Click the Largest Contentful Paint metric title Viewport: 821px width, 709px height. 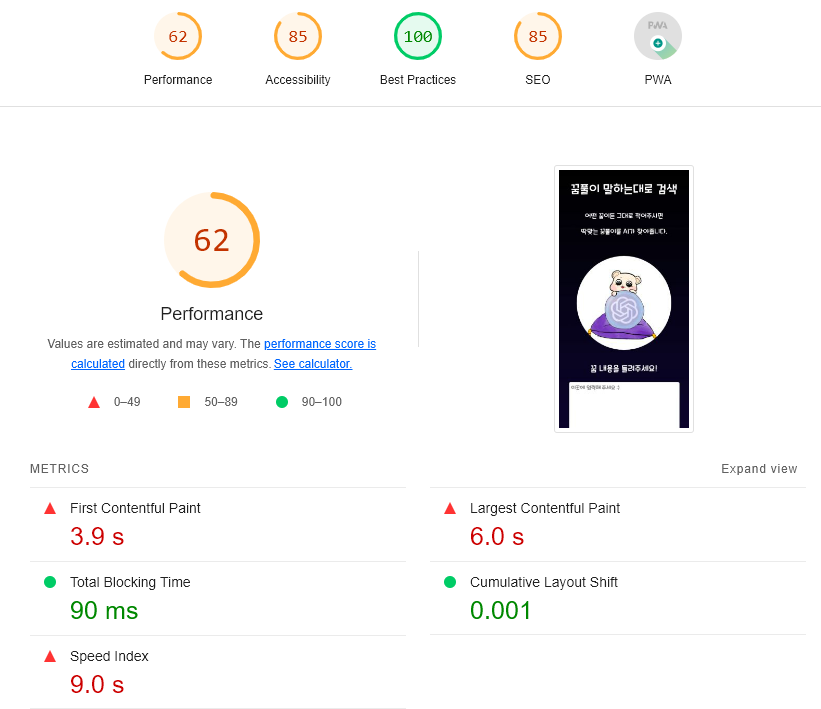click(x=545, y=508)
